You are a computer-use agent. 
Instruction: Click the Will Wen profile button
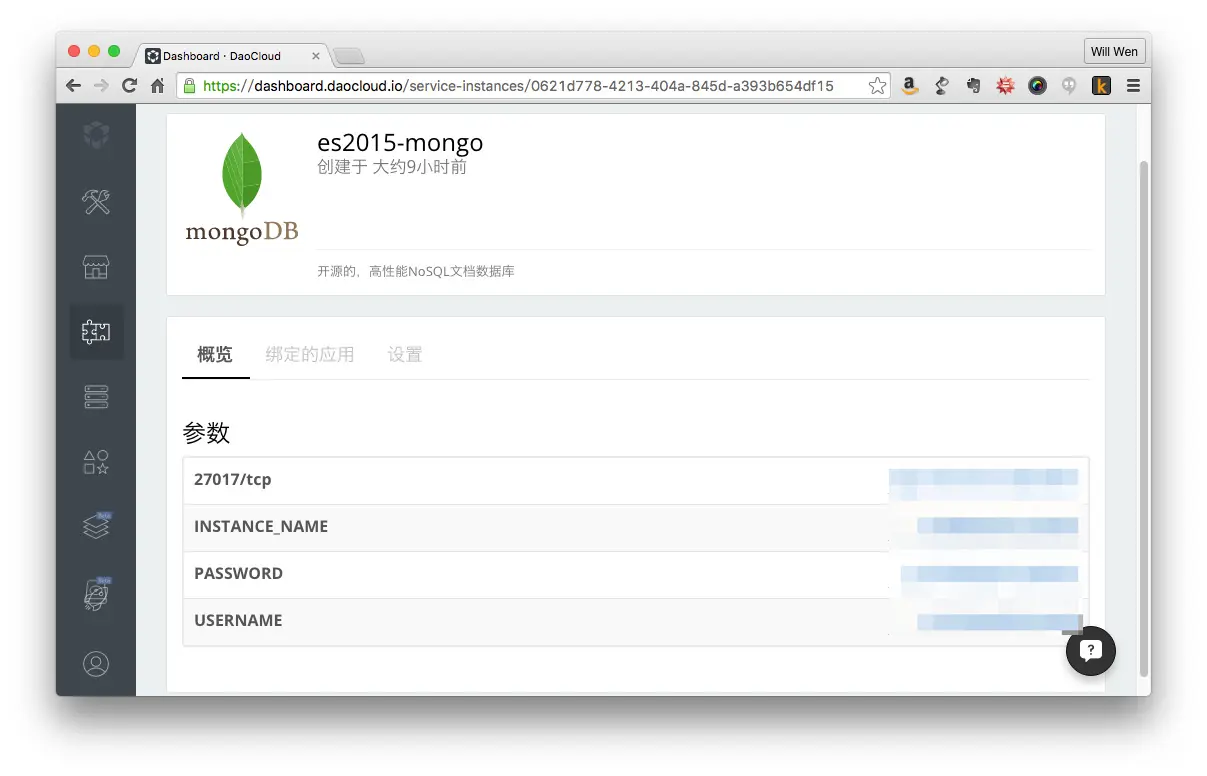tap(1114, 52)
